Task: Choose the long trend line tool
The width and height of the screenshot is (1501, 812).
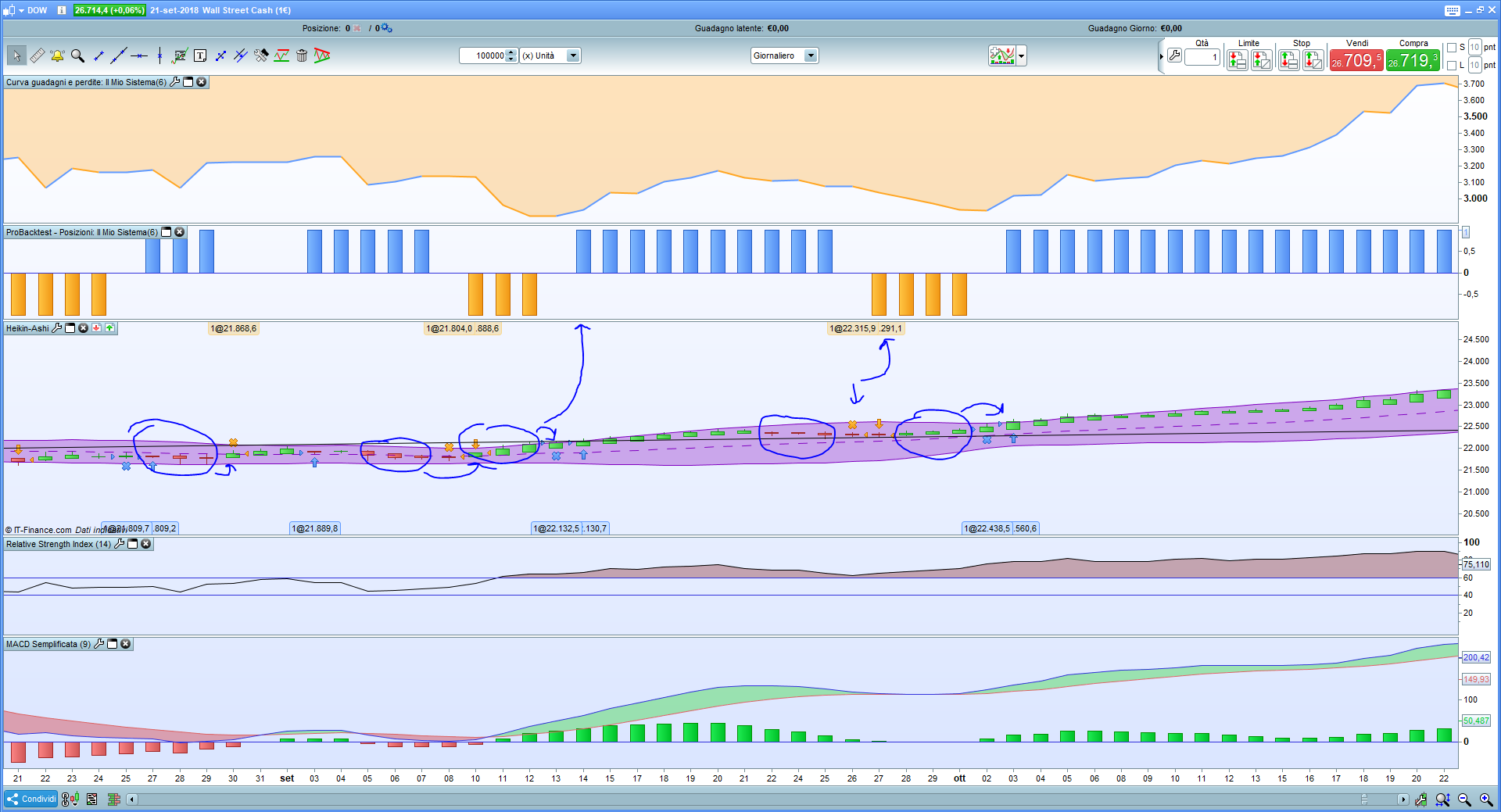Action: tap(119, 55)
